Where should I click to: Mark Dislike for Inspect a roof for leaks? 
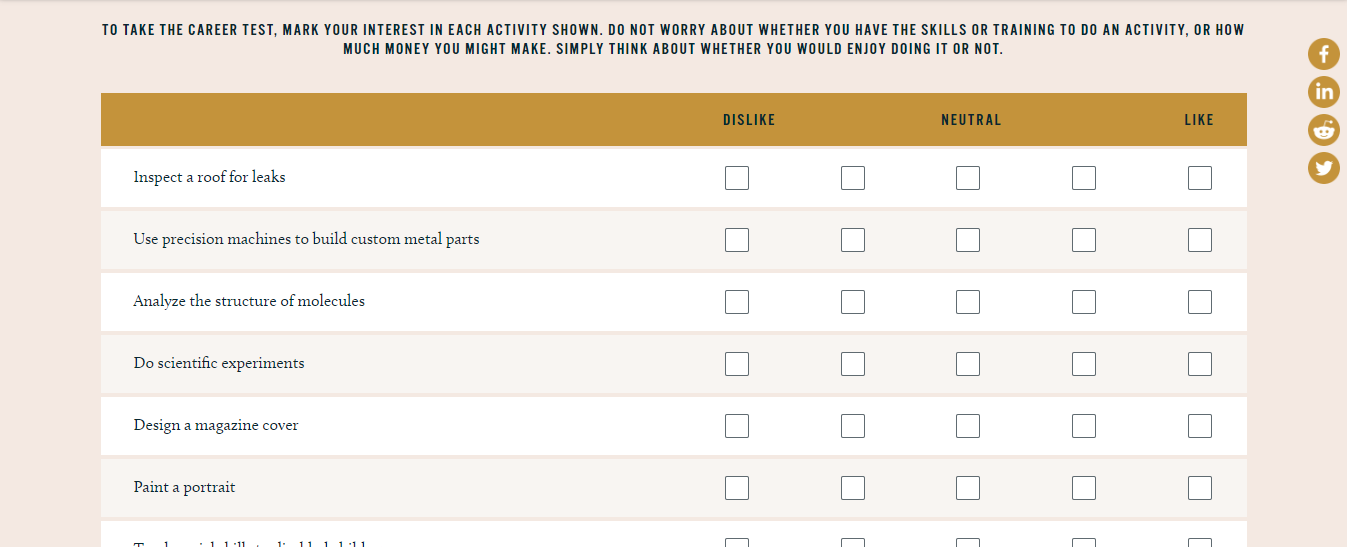coord(737,178)
